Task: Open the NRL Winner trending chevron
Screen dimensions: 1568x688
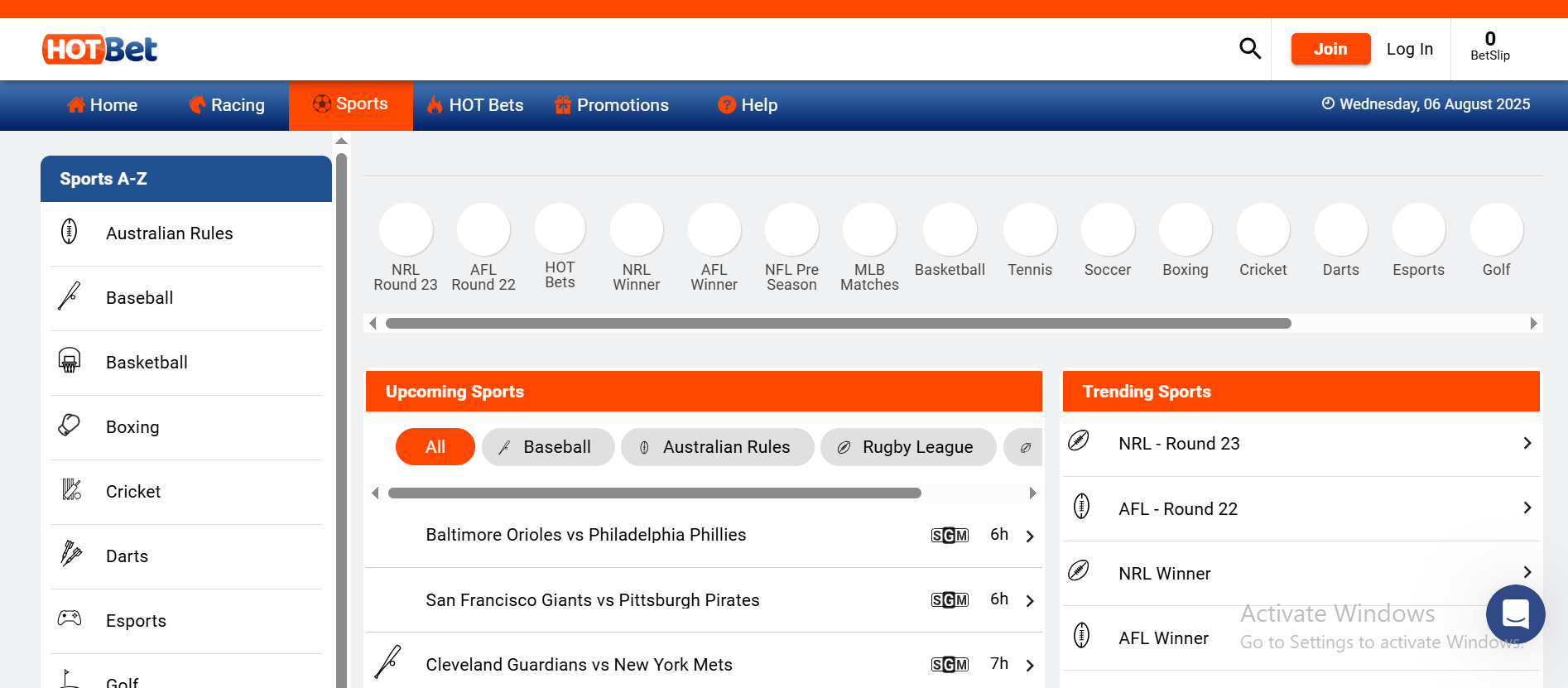Action: [x=1527, y=572]
